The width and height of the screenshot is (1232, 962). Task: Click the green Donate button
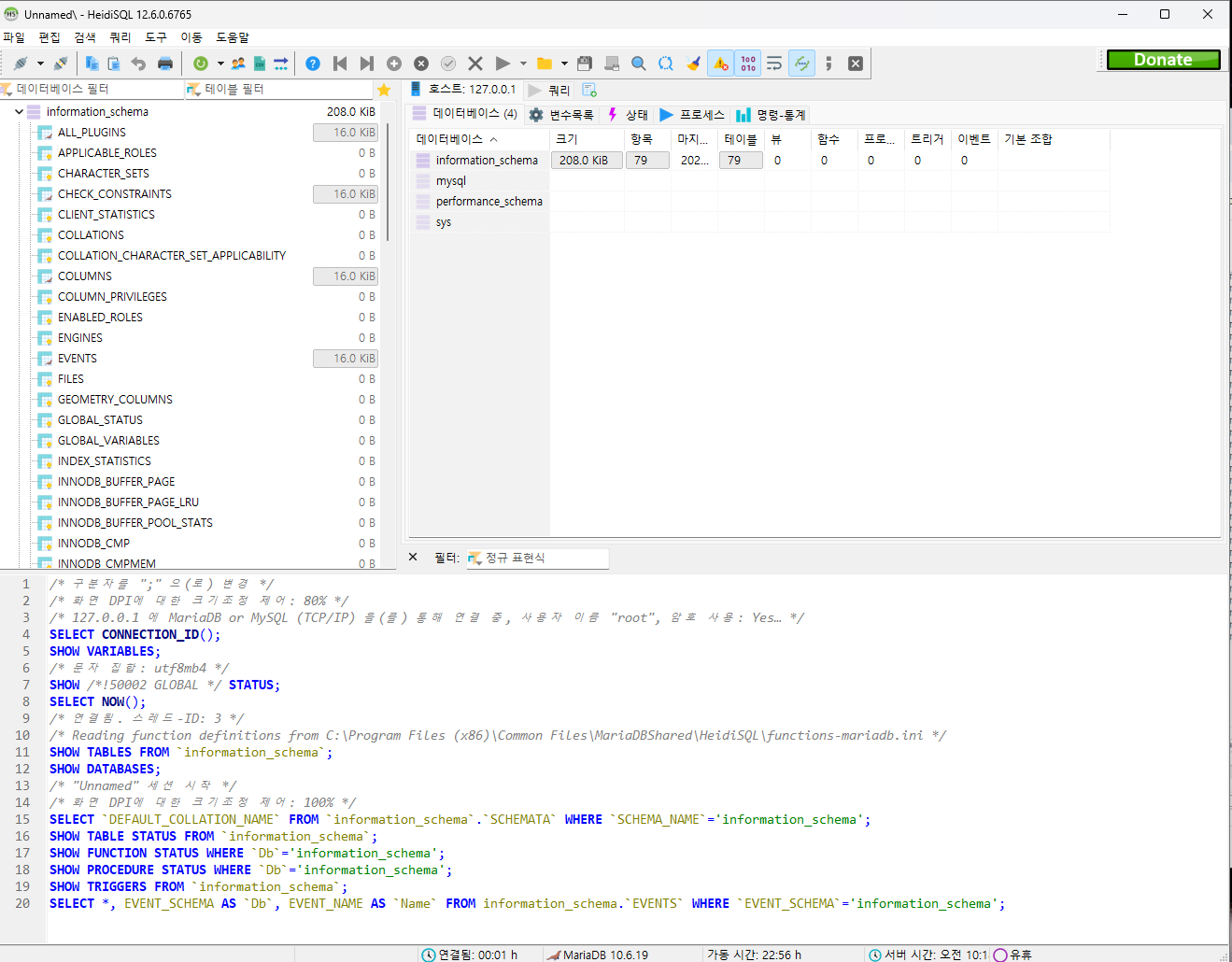pyautogui.click(x=1164, y=60)
